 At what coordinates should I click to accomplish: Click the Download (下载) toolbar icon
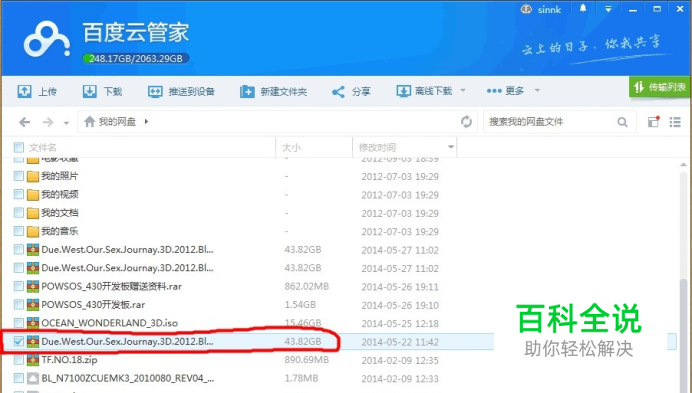(90, 91)
